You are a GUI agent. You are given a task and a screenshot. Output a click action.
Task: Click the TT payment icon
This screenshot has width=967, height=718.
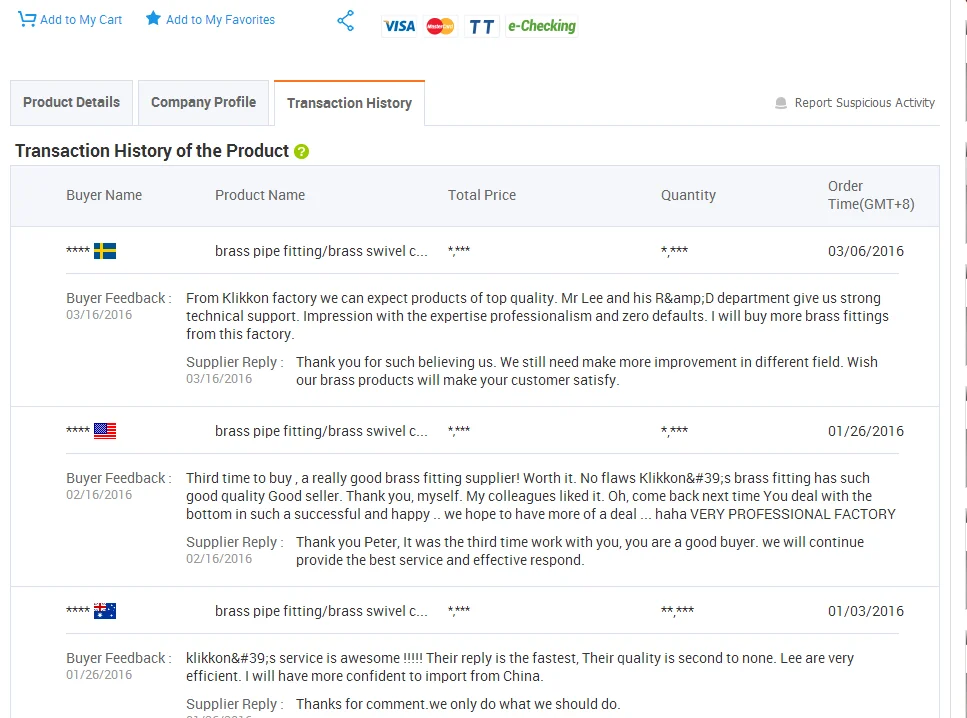pyautogui.click(x=482, y=26)
